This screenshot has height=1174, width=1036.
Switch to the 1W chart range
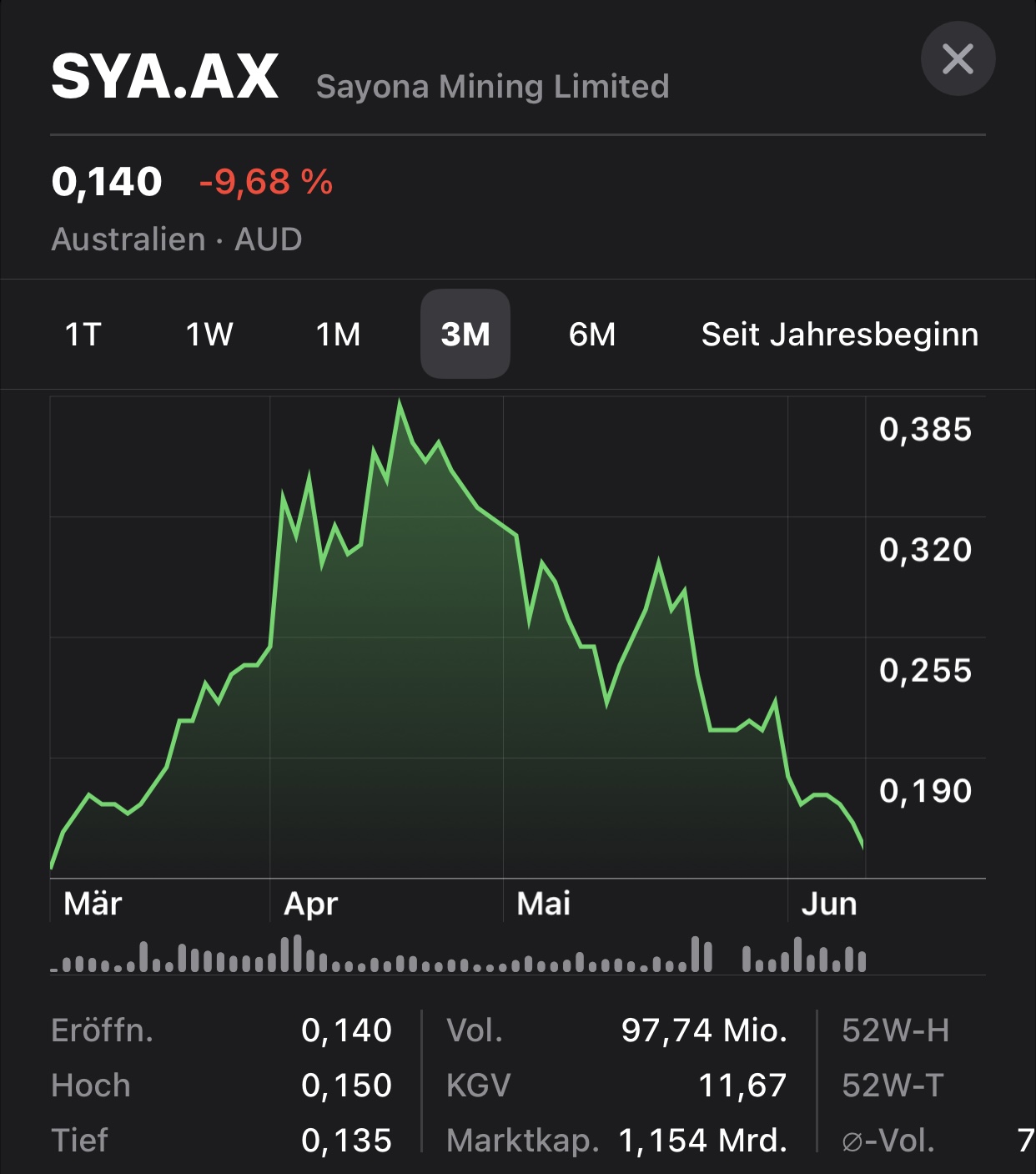209,335
